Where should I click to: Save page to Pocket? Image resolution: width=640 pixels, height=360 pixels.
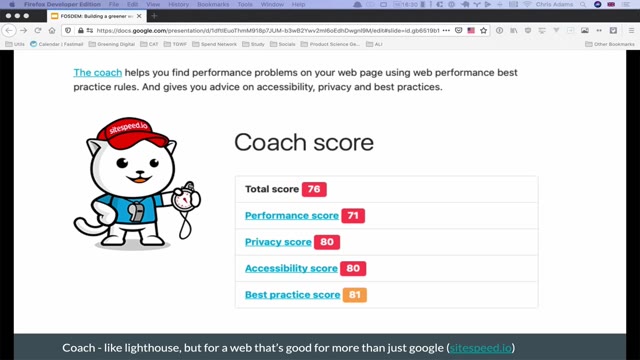click(x=458, y=31)
